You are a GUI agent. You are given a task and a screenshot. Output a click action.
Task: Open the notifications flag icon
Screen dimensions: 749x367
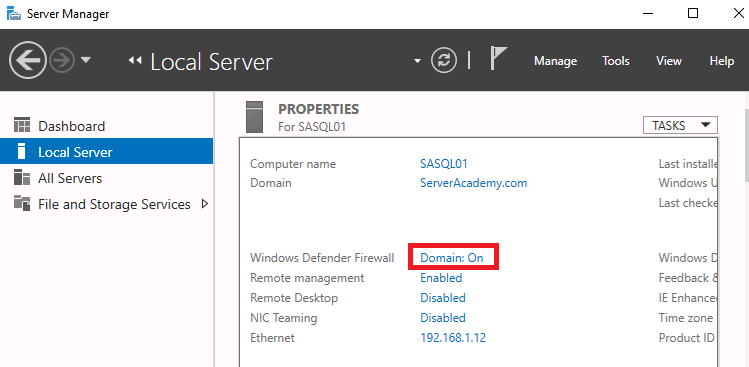click(x=498, y=58)
